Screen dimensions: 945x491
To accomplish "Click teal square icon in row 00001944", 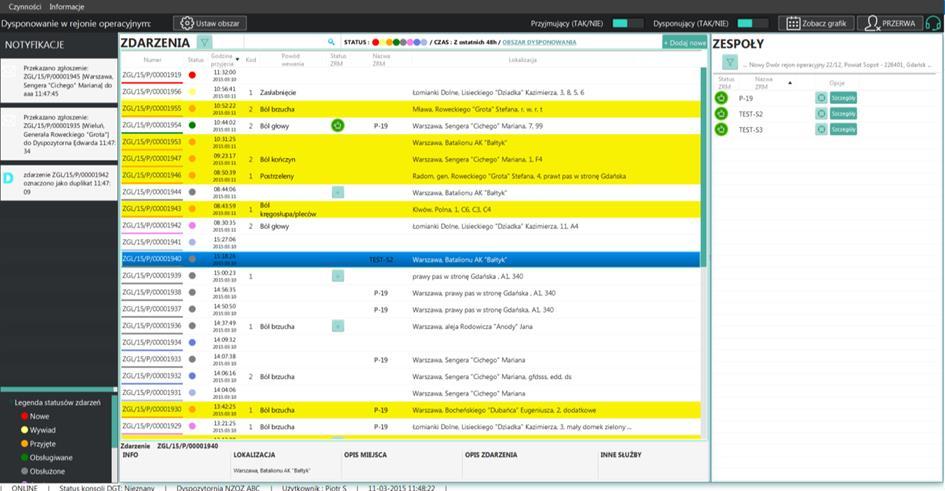I will point(338,192).
